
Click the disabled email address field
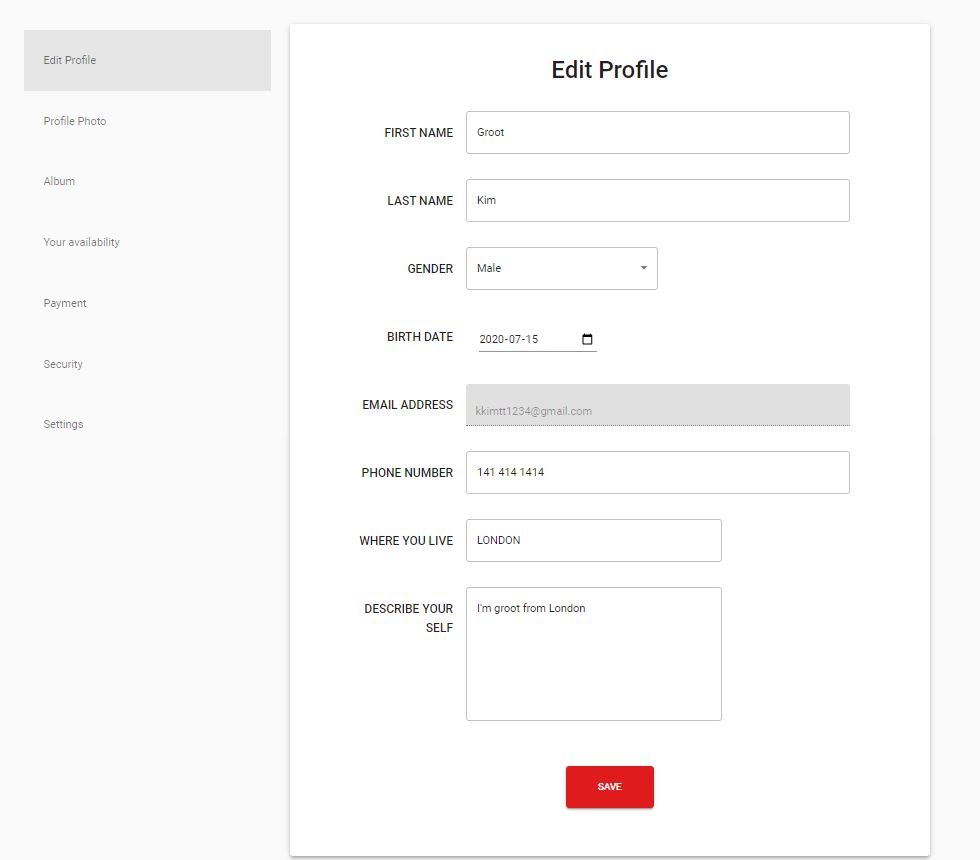(658, 405)
